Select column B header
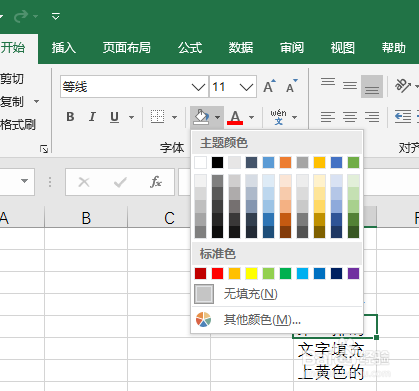The height and width of the screenshot is (391, 419). (x=86, y=218)
